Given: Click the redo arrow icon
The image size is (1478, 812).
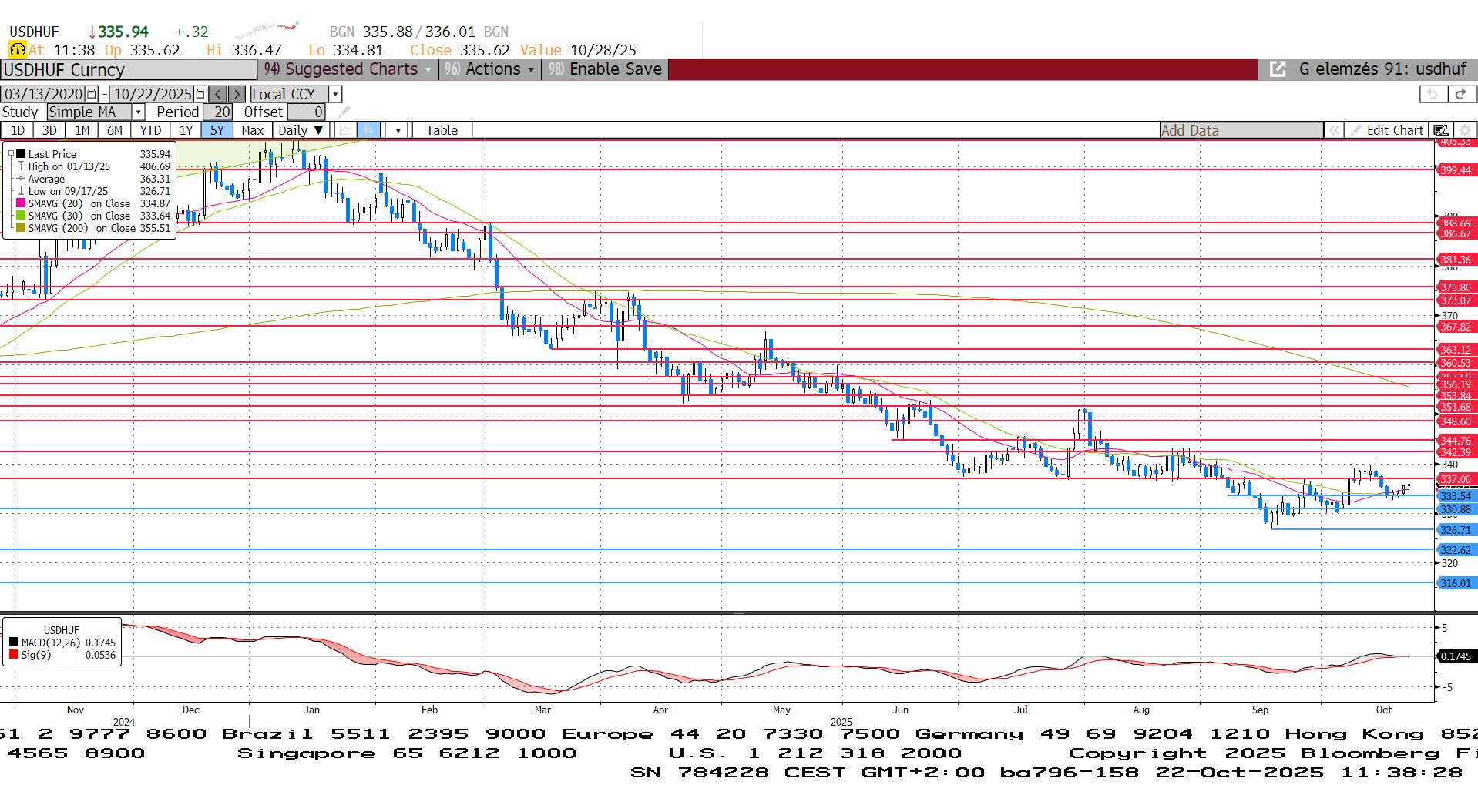Looking at the screenshot, I should coord(1460,94).
